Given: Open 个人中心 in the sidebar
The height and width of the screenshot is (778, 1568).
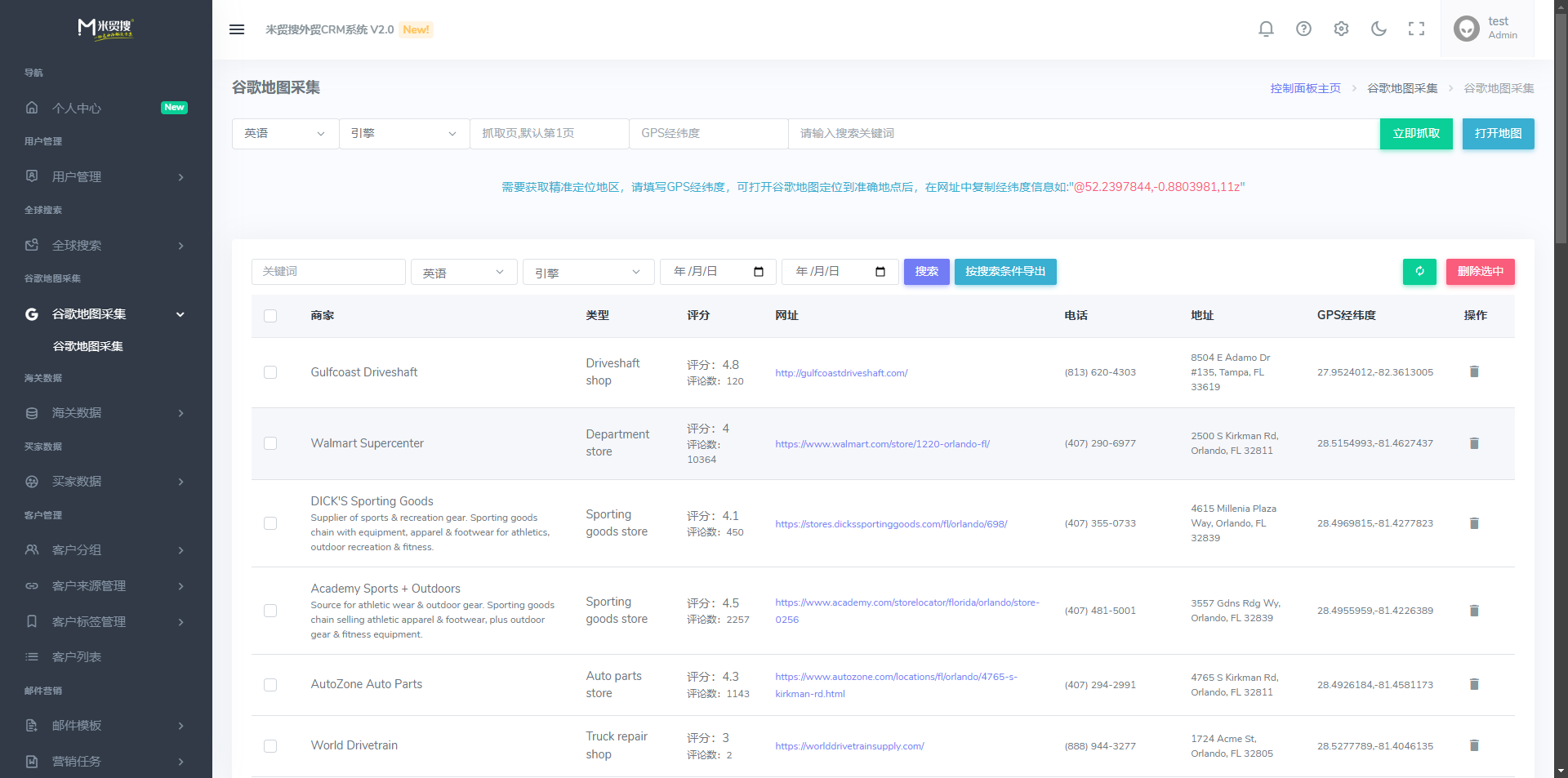Looking at the screenshot, I should 106,108.
